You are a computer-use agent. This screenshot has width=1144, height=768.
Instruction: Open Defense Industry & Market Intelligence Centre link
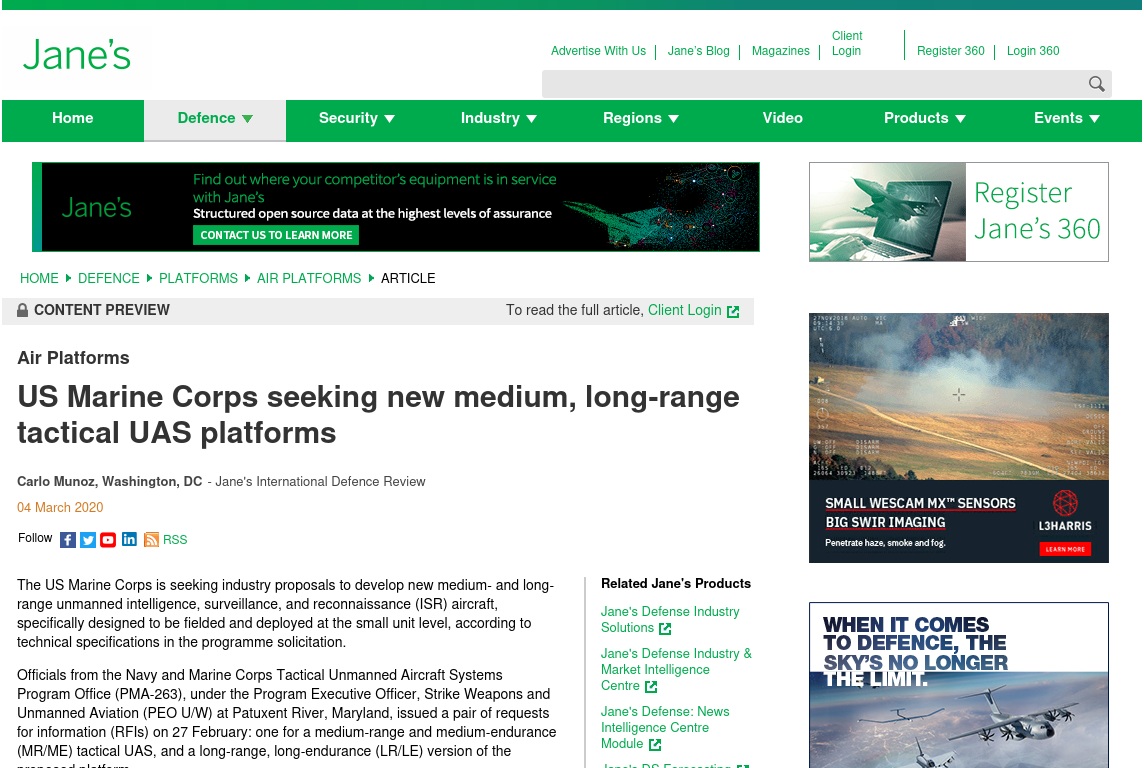676,670
